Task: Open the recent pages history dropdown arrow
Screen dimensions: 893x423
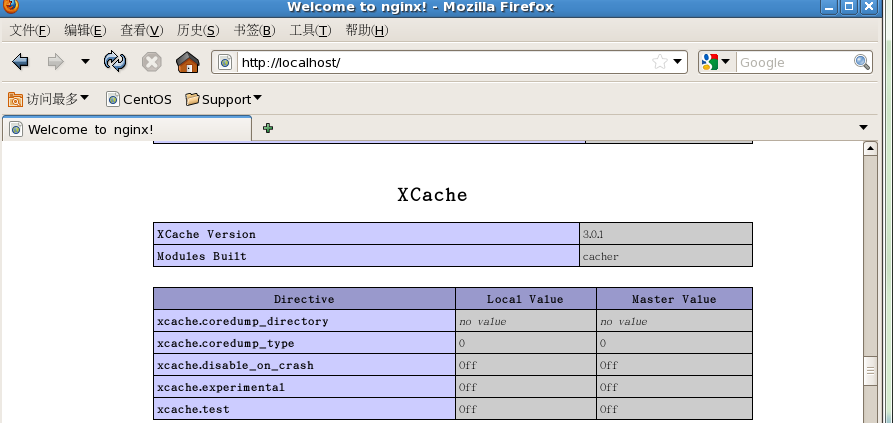Action: [x=85, y=61]
